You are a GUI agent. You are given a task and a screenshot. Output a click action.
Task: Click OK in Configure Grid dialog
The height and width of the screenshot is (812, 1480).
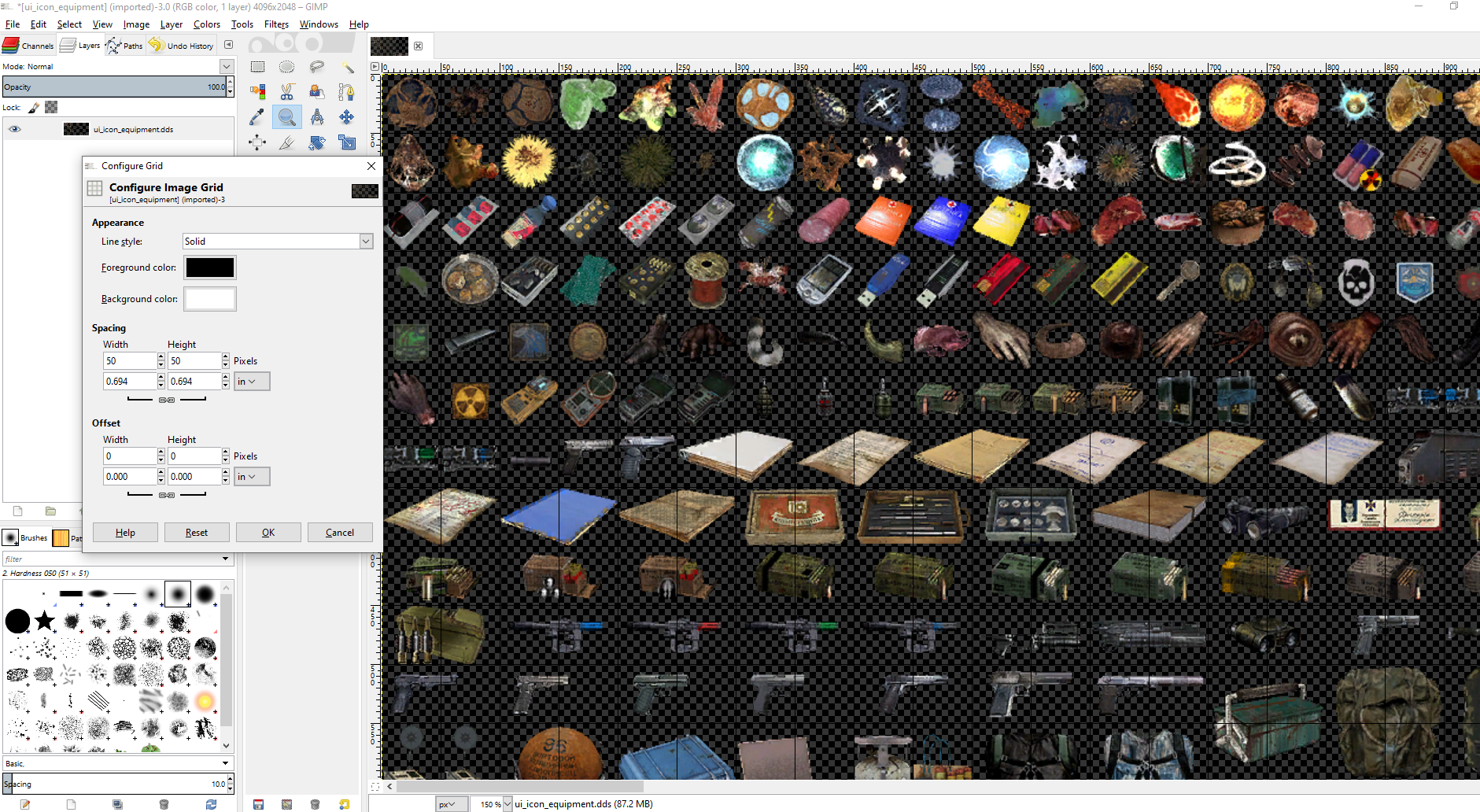[268, 533]
